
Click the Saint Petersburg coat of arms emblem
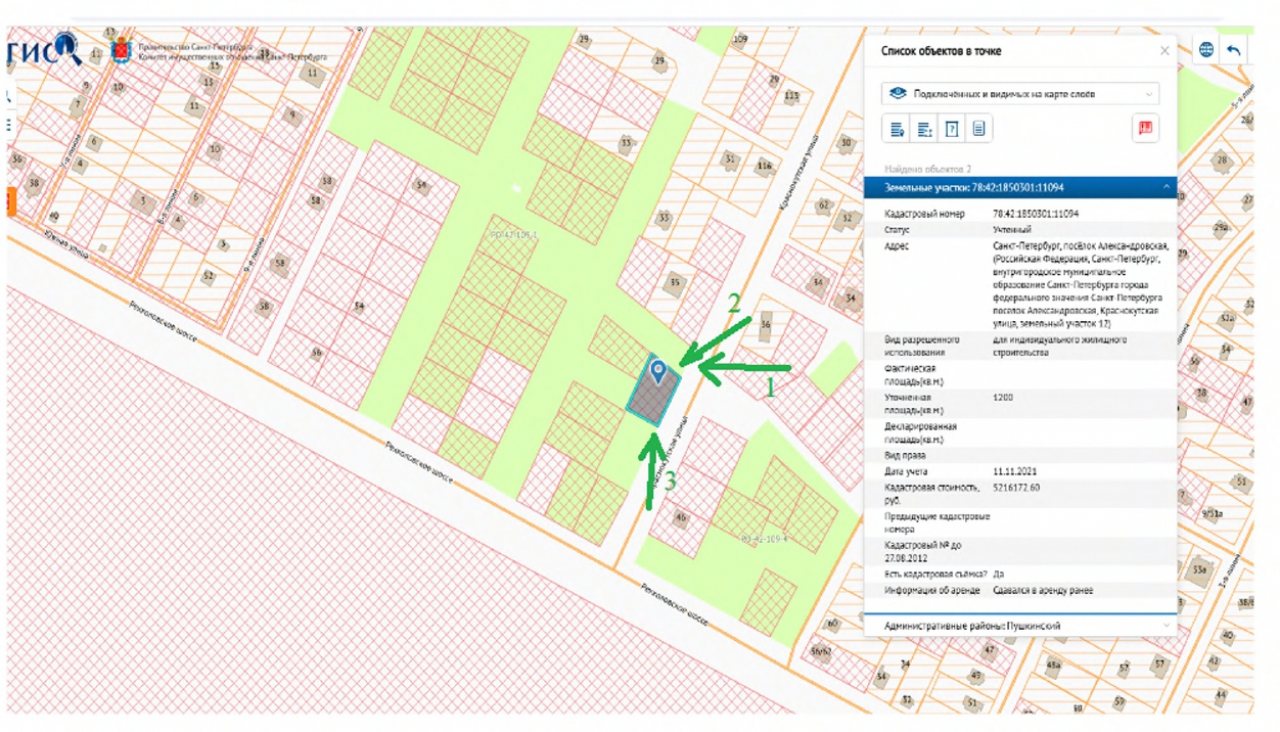coord(121,49)
